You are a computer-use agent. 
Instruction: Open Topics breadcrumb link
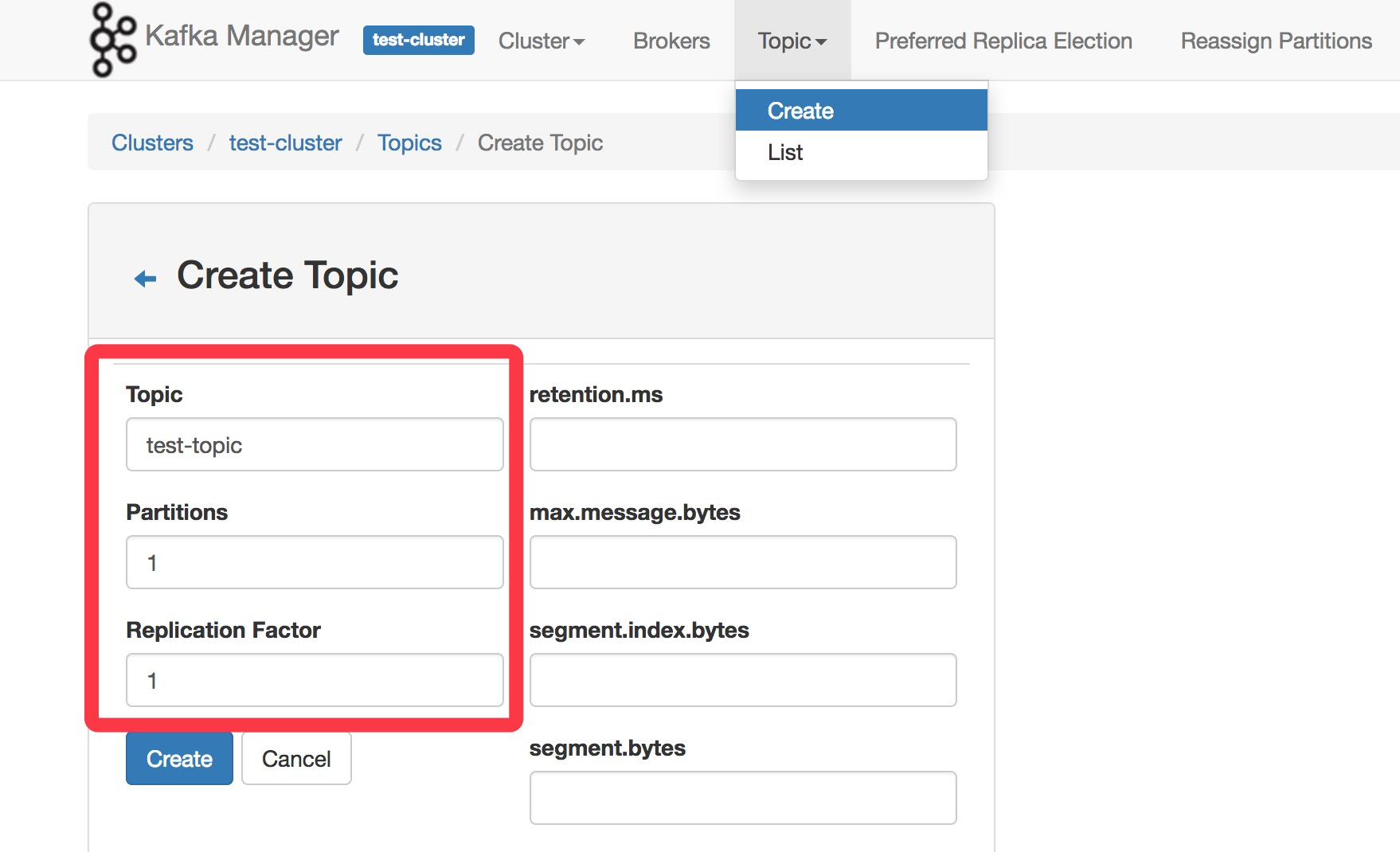[409, 143]
